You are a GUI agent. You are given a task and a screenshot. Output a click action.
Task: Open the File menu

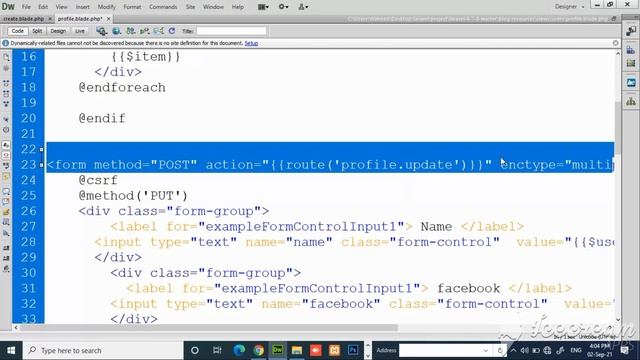pyautogui.click(x=26, y=7)
